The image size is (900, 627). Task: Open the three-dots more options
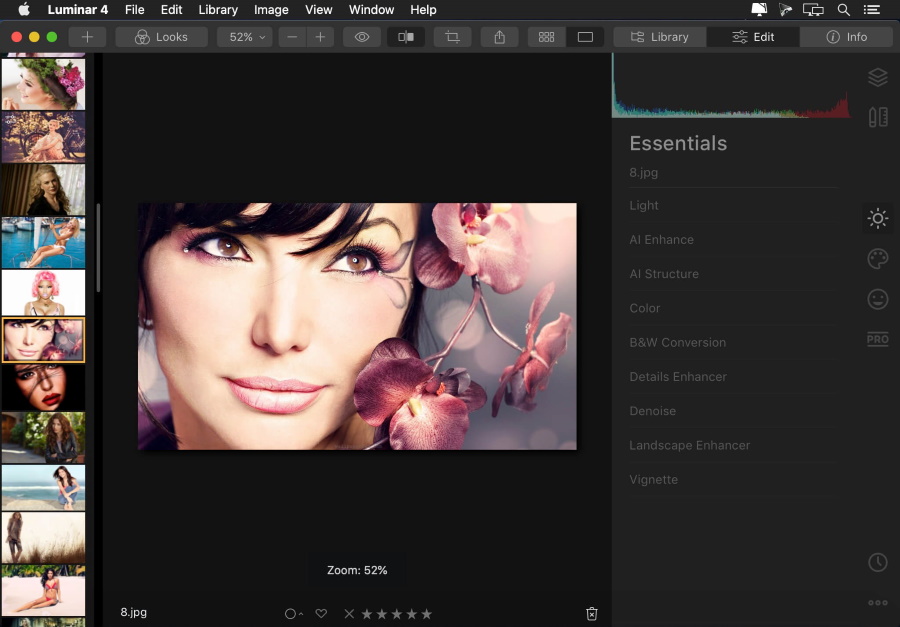coord(878,602)
